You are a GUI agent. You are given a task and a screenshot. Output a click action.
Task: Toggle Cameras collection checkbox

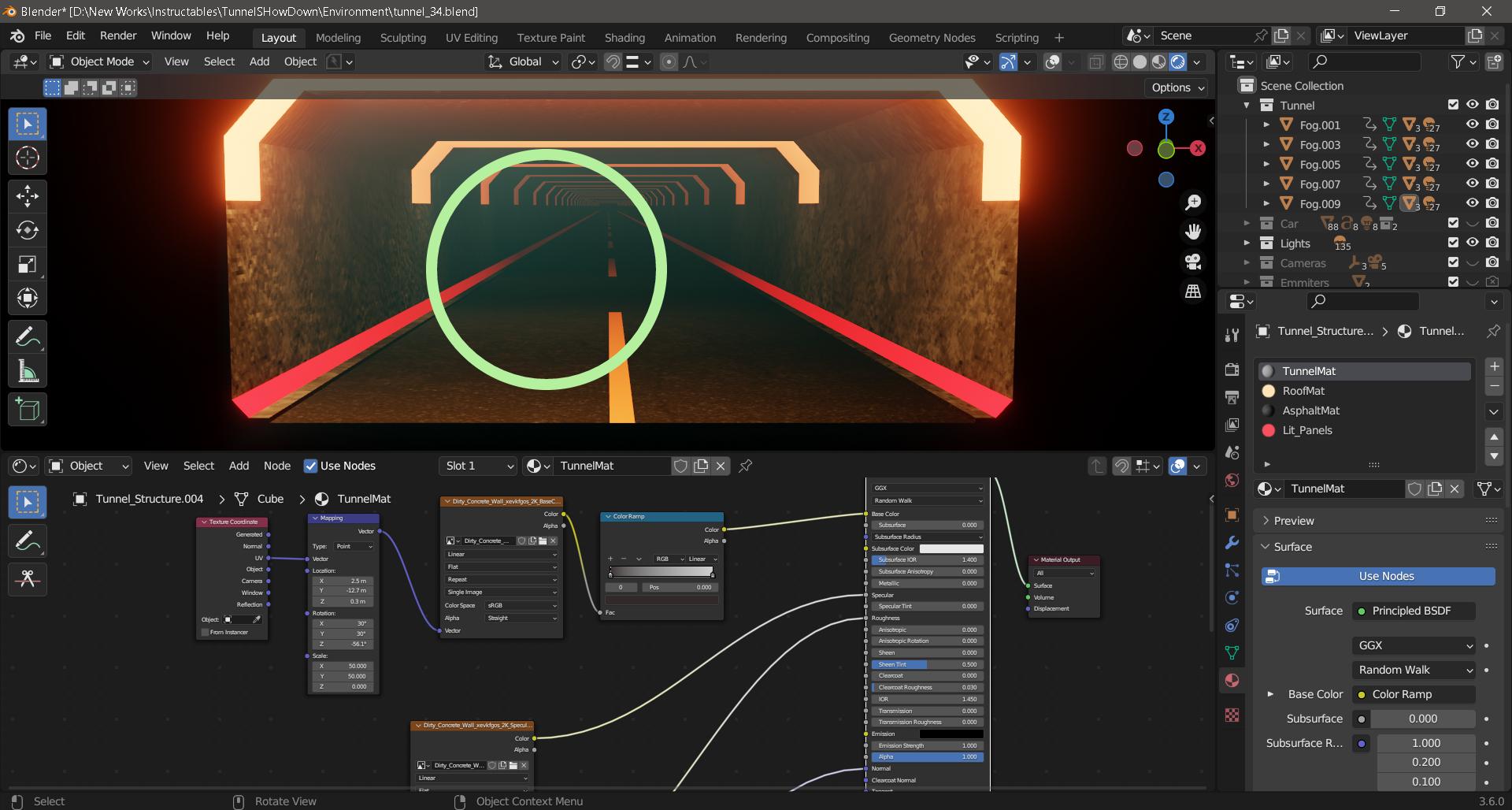click(x=1453, y=262)
